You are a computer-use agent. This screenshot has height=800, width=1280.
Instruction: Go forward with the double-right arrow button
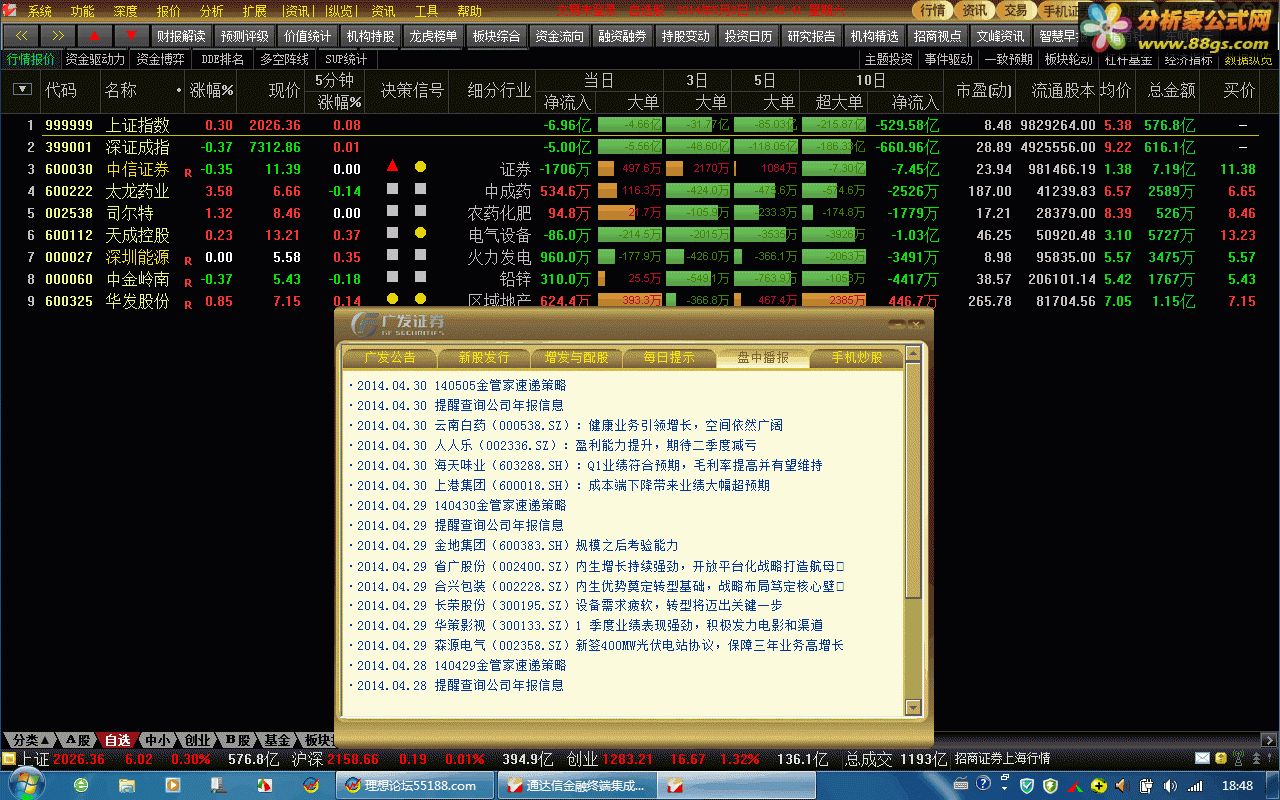click(x=58, y=36)
